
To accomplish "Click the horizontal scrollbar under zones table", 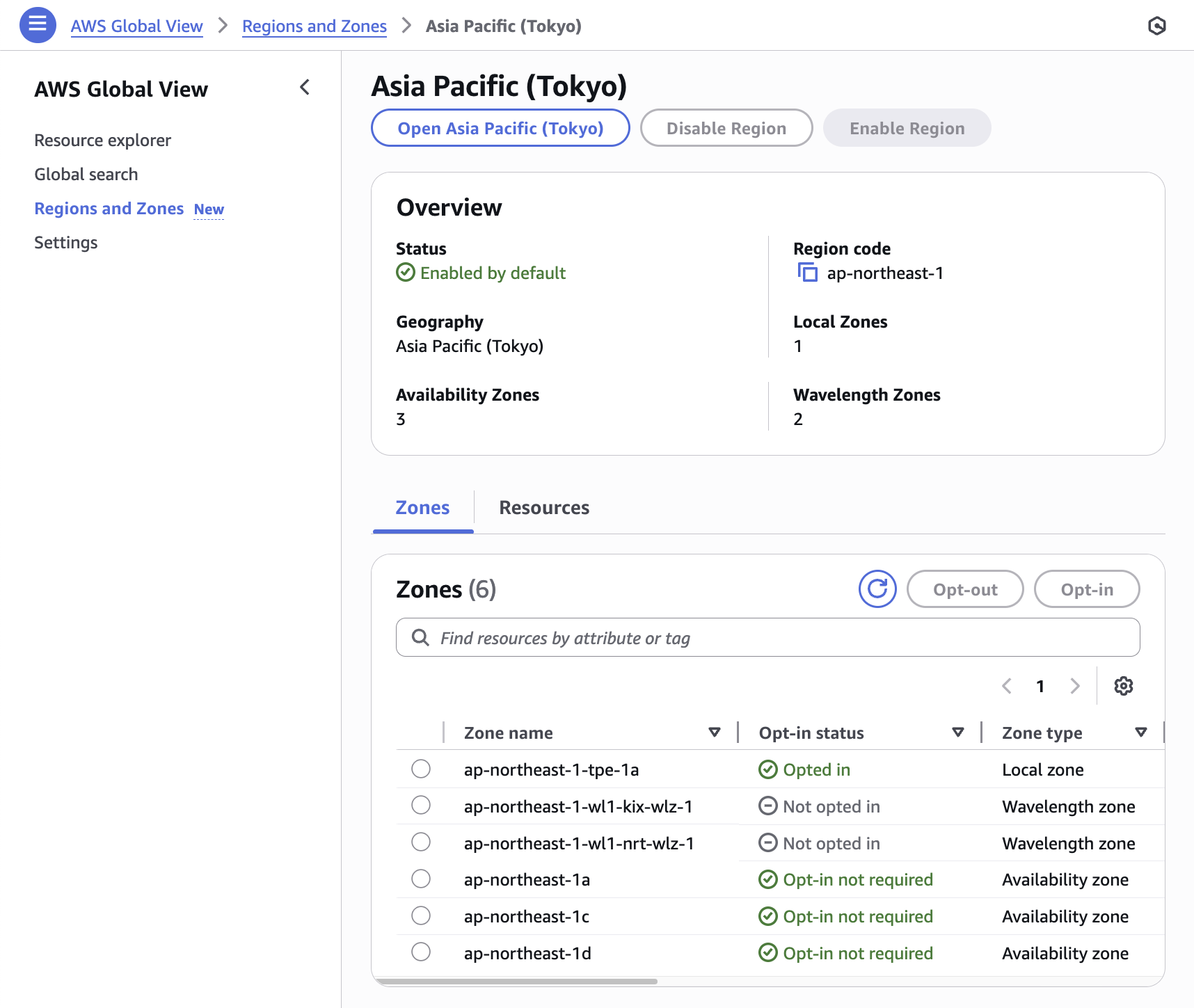I will click(516, 982).
